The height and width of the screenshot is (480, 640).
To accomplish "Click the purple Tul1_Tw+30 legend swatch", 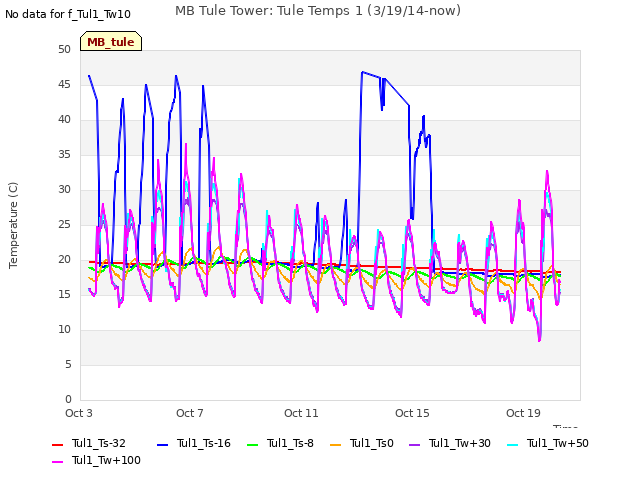I will (x=415, y=444).
